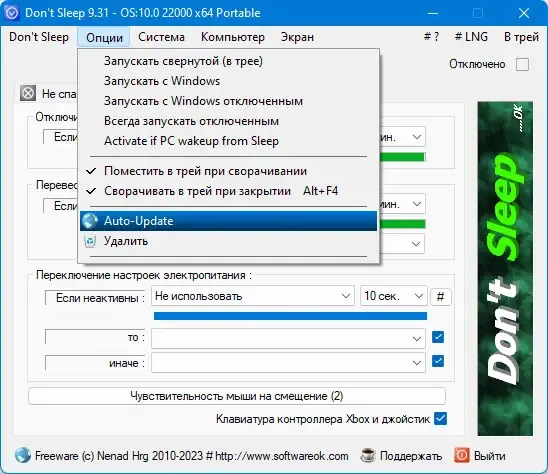
Task: Click the Выйти exit button
Action: (x=480, y=455)
